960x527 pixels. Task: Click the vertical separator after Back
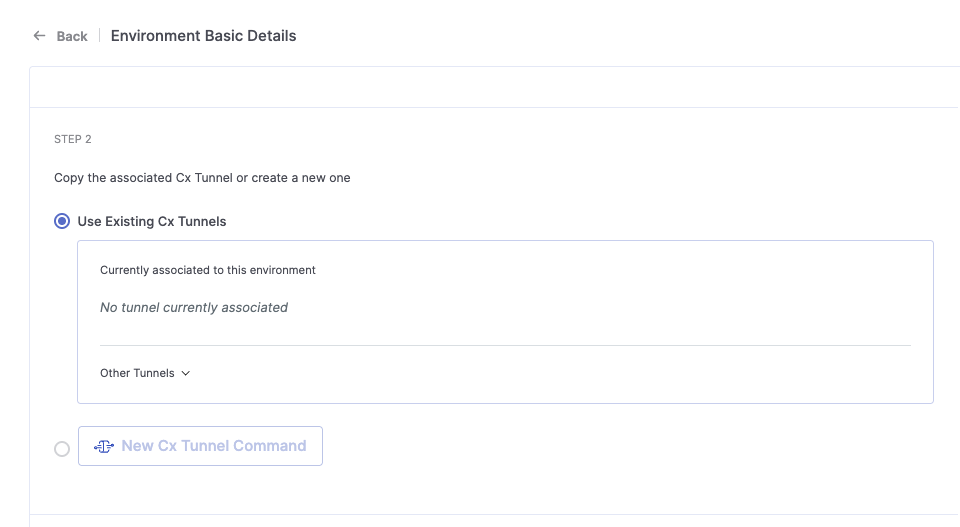pos(99,36)
